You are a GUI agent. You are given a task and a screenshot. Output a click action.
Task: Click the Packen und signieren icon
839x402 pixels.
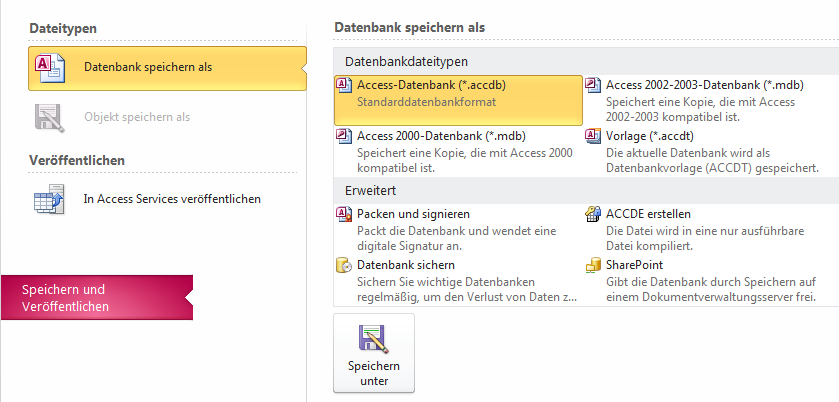344,214
